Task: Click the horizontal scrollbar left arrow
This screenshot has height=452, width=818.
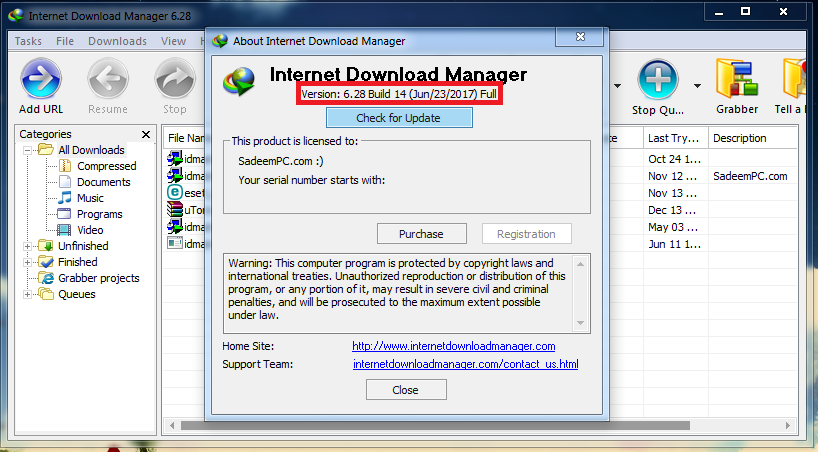Action: click(x=172, y=426)
